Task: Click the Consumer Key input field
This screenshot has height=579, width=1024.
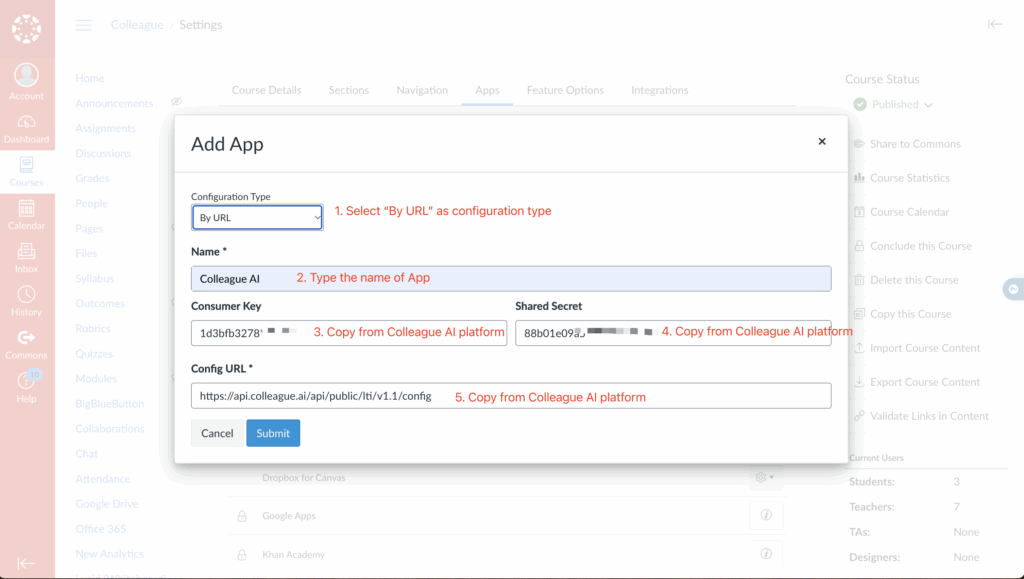Action: [x=348, y=333]
